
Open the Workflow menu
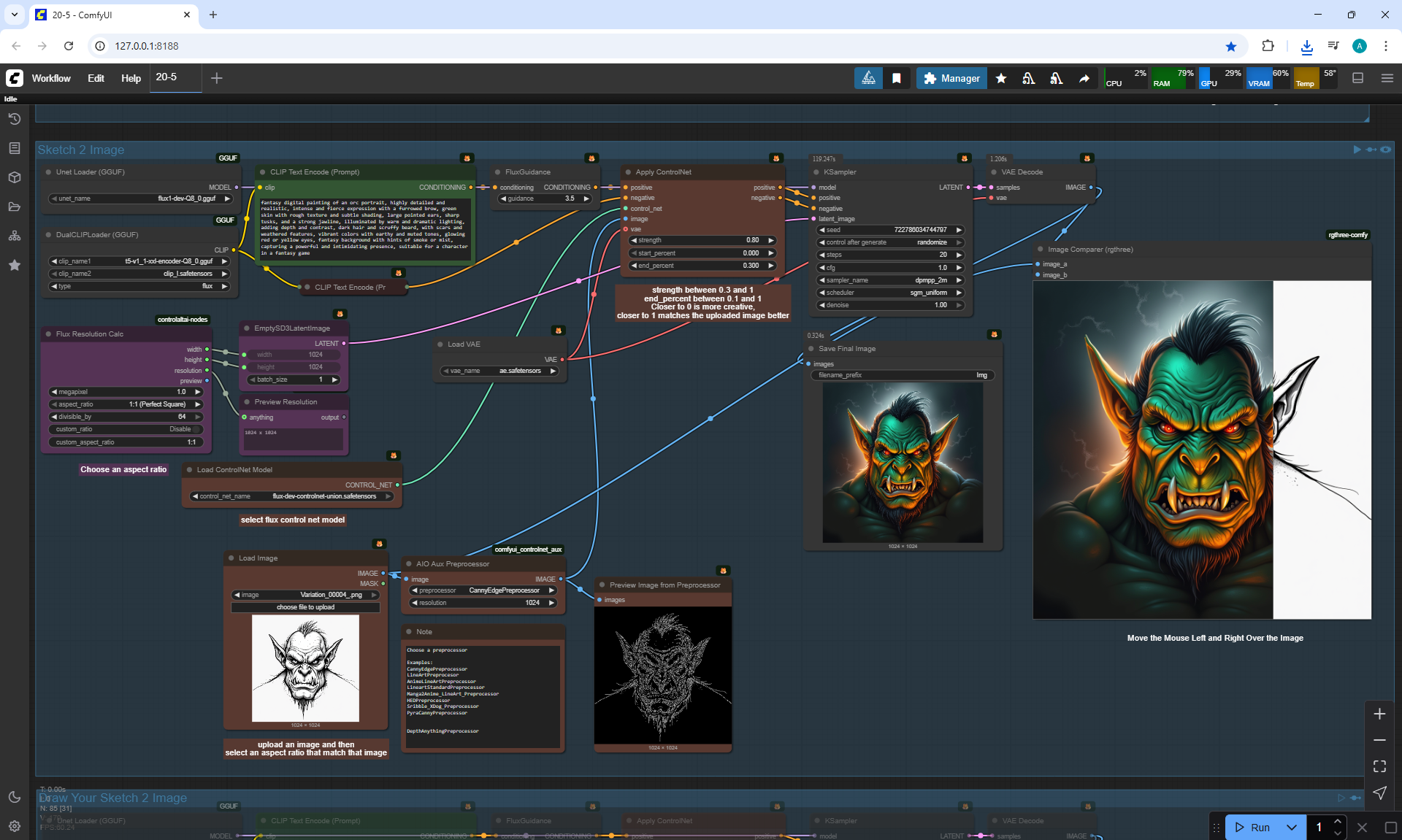tap(51, 78)
